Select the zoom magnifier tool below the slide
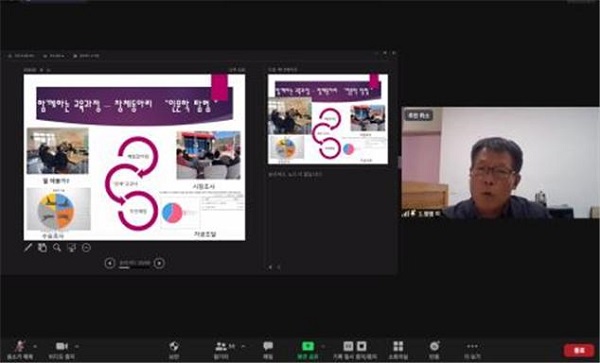This screenshot has height=363, width=600. 57,247
